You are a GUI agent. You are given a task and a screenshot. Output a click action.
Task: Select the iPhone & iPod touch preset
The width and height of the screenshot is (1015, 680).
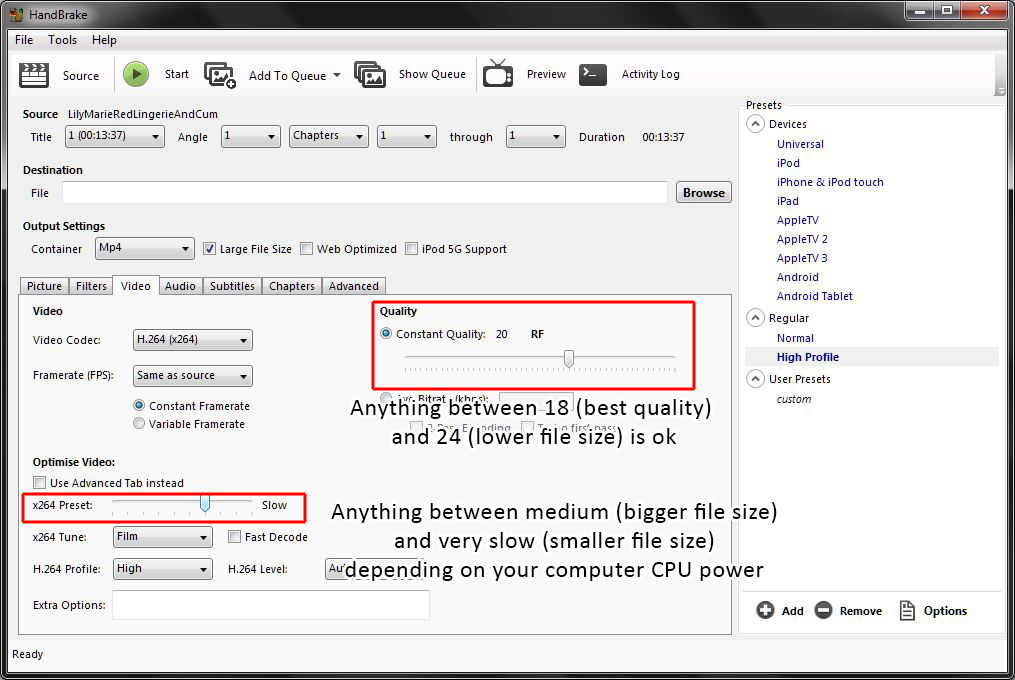pyautogui.click(x=830, y=182)
